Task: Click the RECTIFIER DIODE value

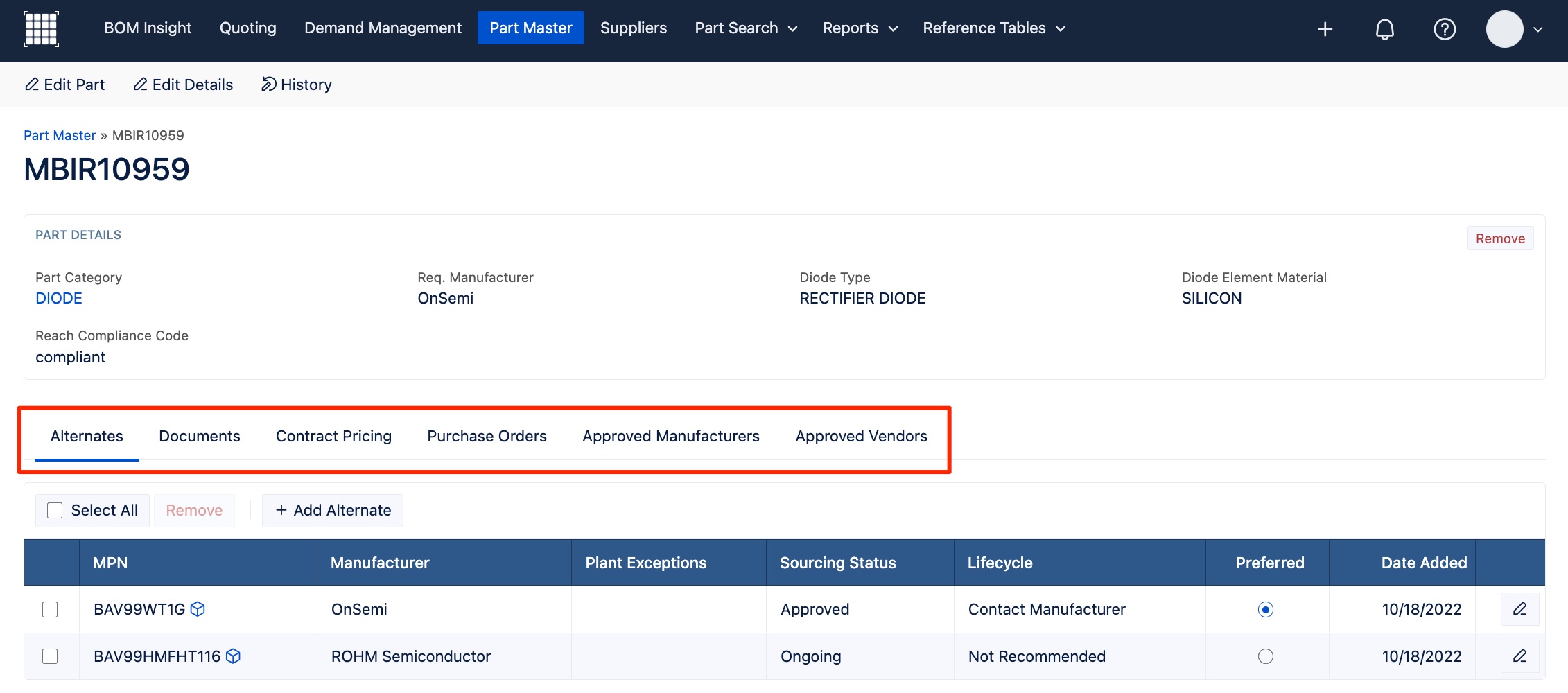Action: coord(862,299)
